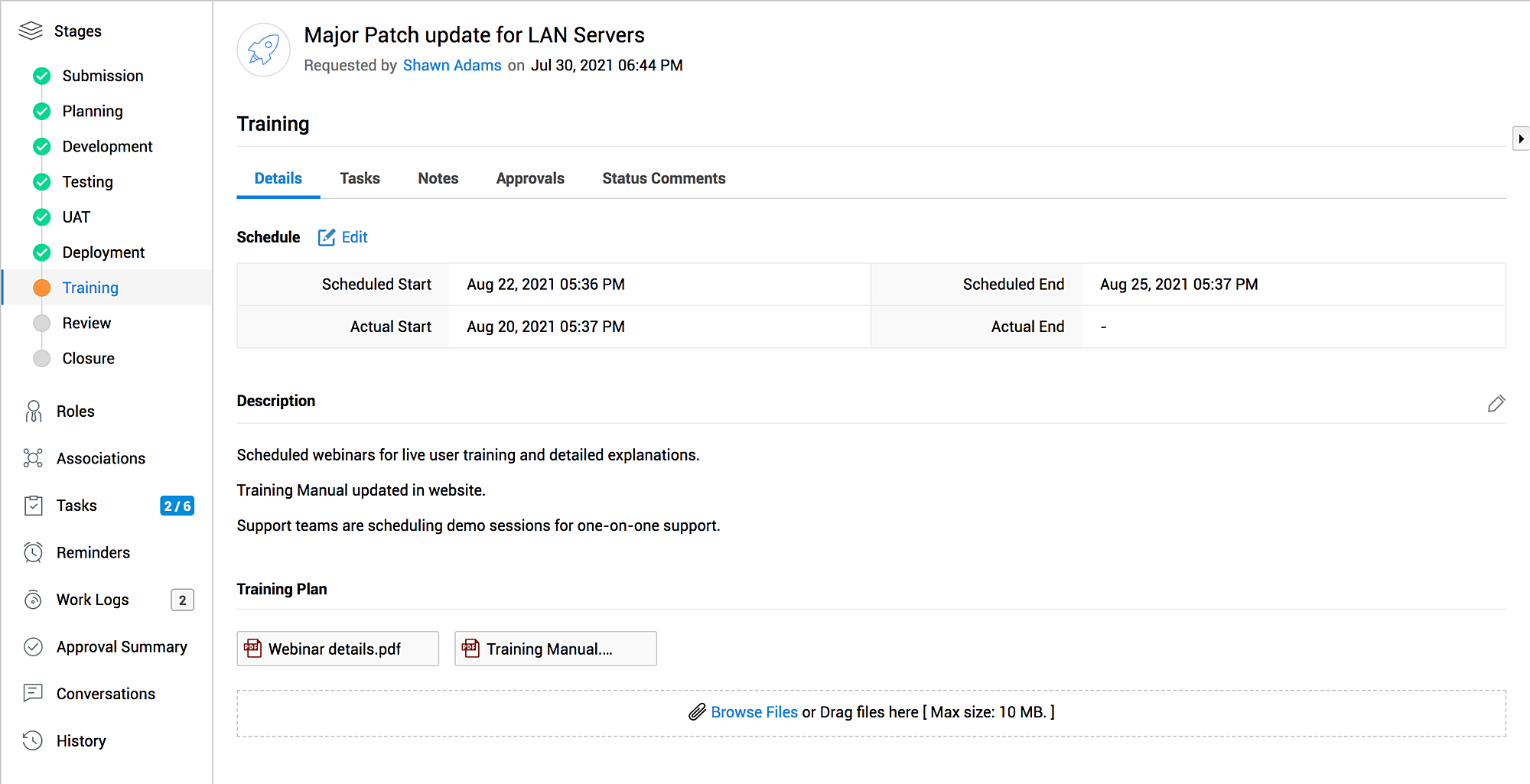Click the PDF icon of Training Manual
The width and height of the screenshot is (1530, 784).
[x=470, y=649]
